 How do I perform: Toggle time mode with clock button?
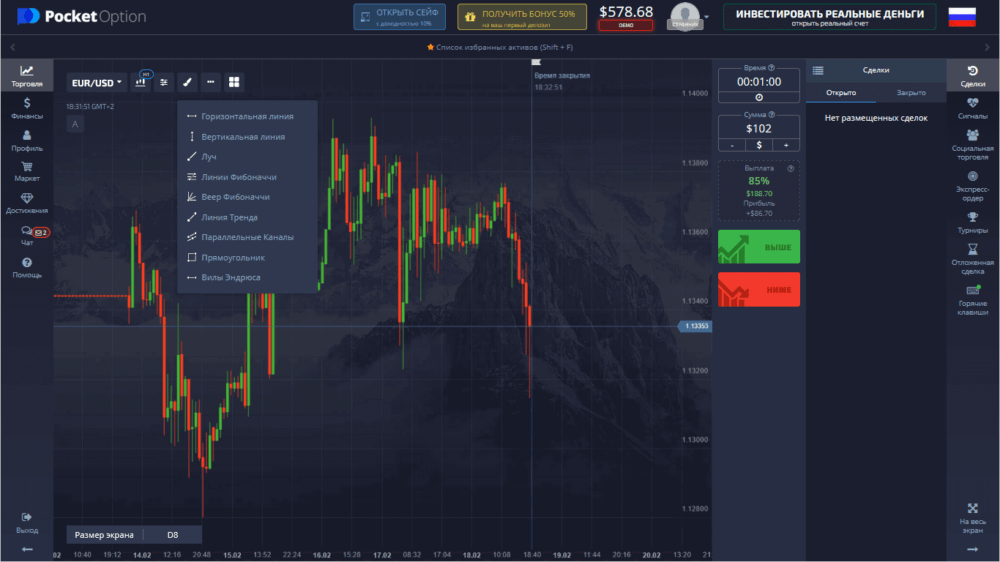(759, 97)
